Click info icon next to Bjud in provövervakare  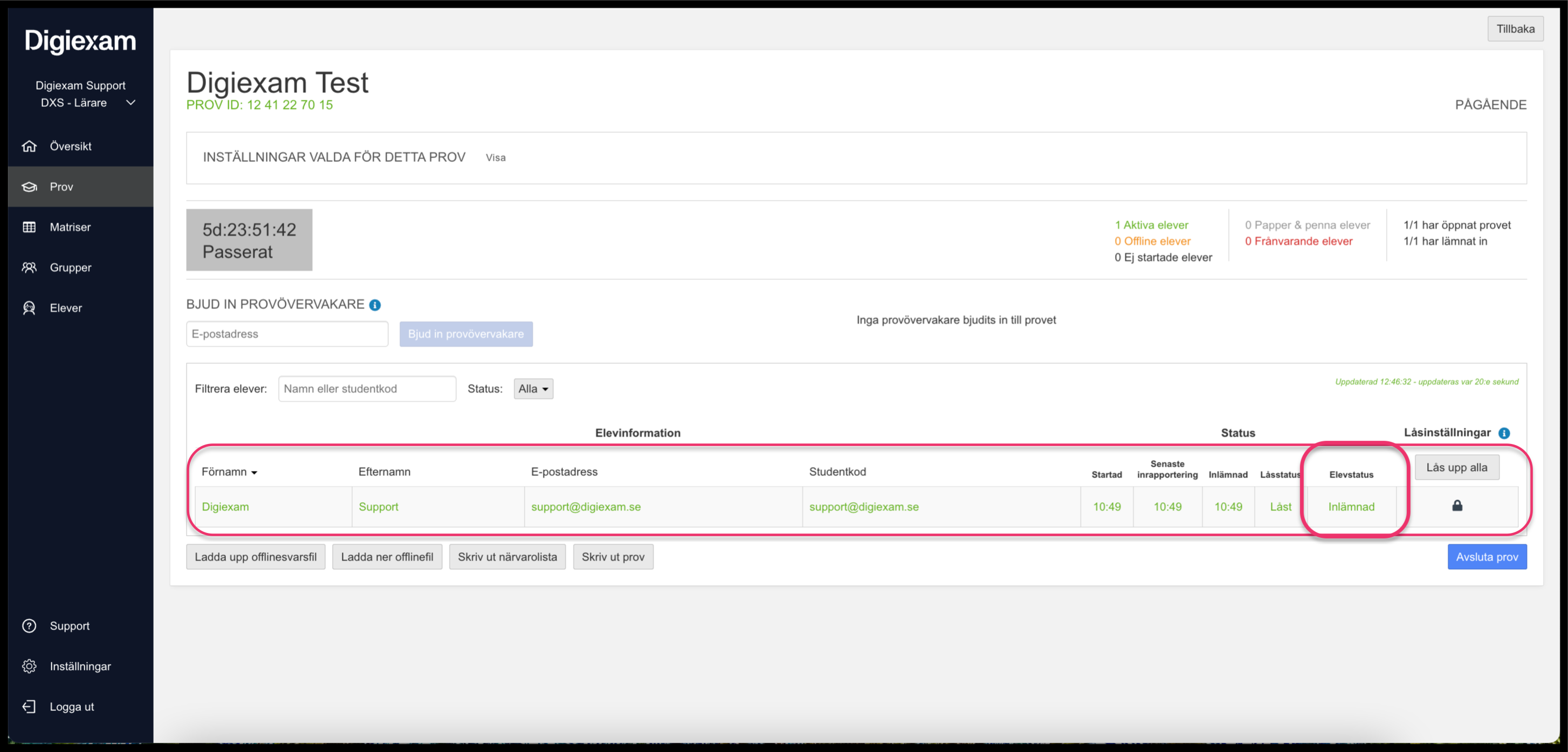point(375,305)
